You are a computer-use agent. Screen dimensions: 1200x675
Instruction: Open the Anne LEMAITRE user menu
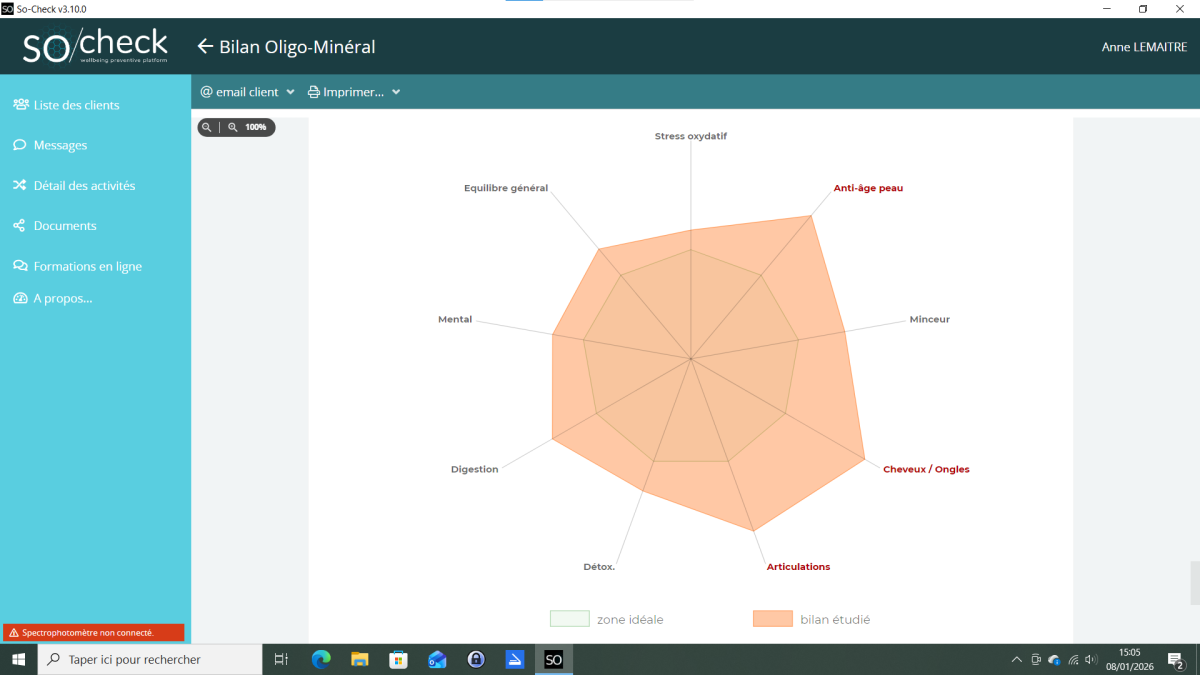pyautogui.click(x=1143, y=47)
